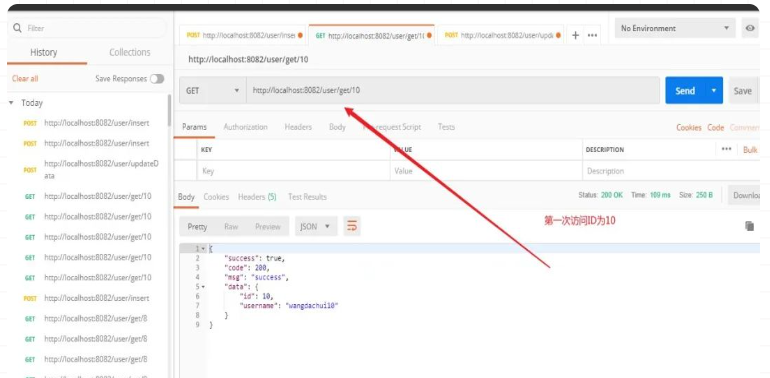Click the Description input cell
Screen dimensions: 770x378
[671, 171]
